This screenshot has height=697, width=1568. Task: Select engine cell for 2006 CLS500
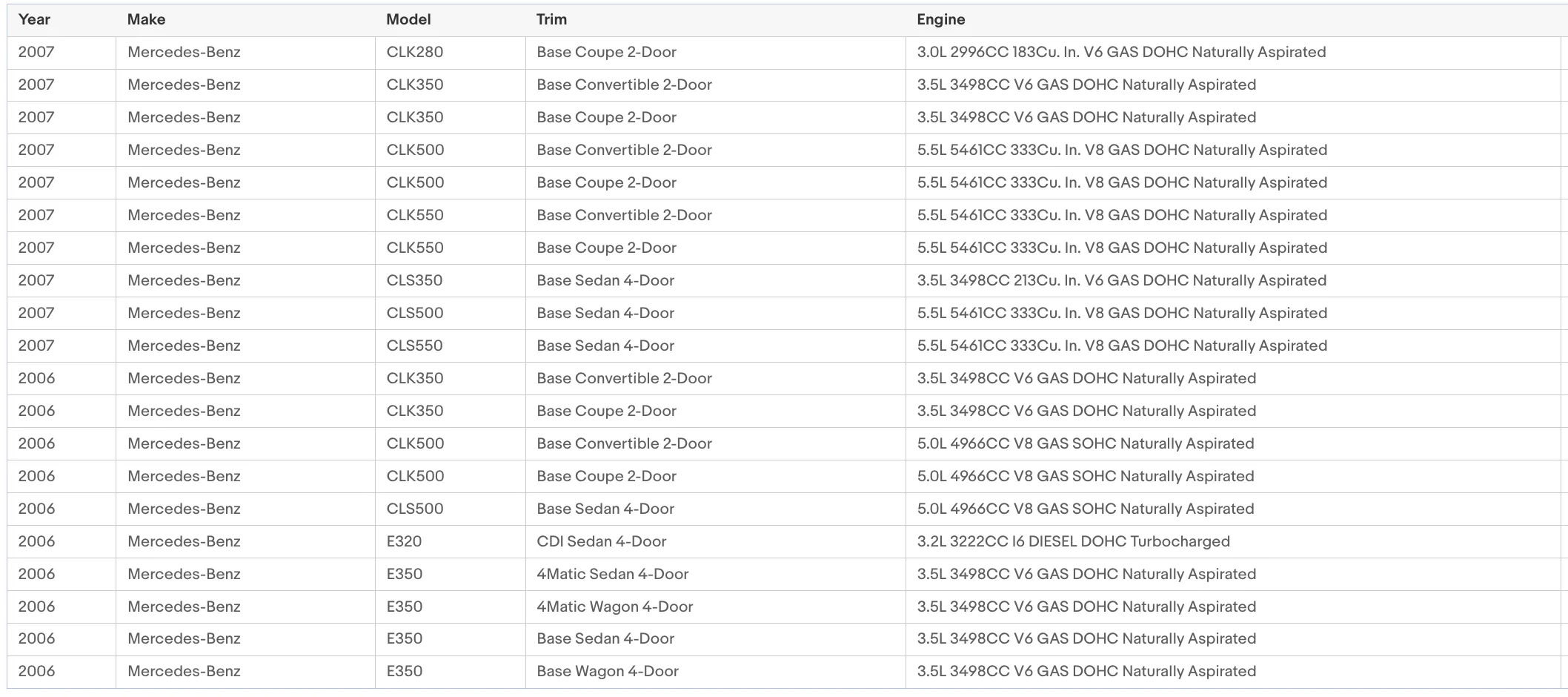[1233, 509]
